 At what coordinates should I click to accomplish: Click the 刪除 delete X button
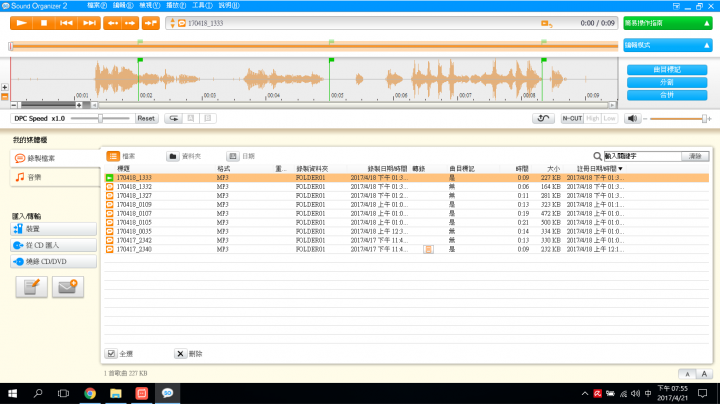[180, 354]
